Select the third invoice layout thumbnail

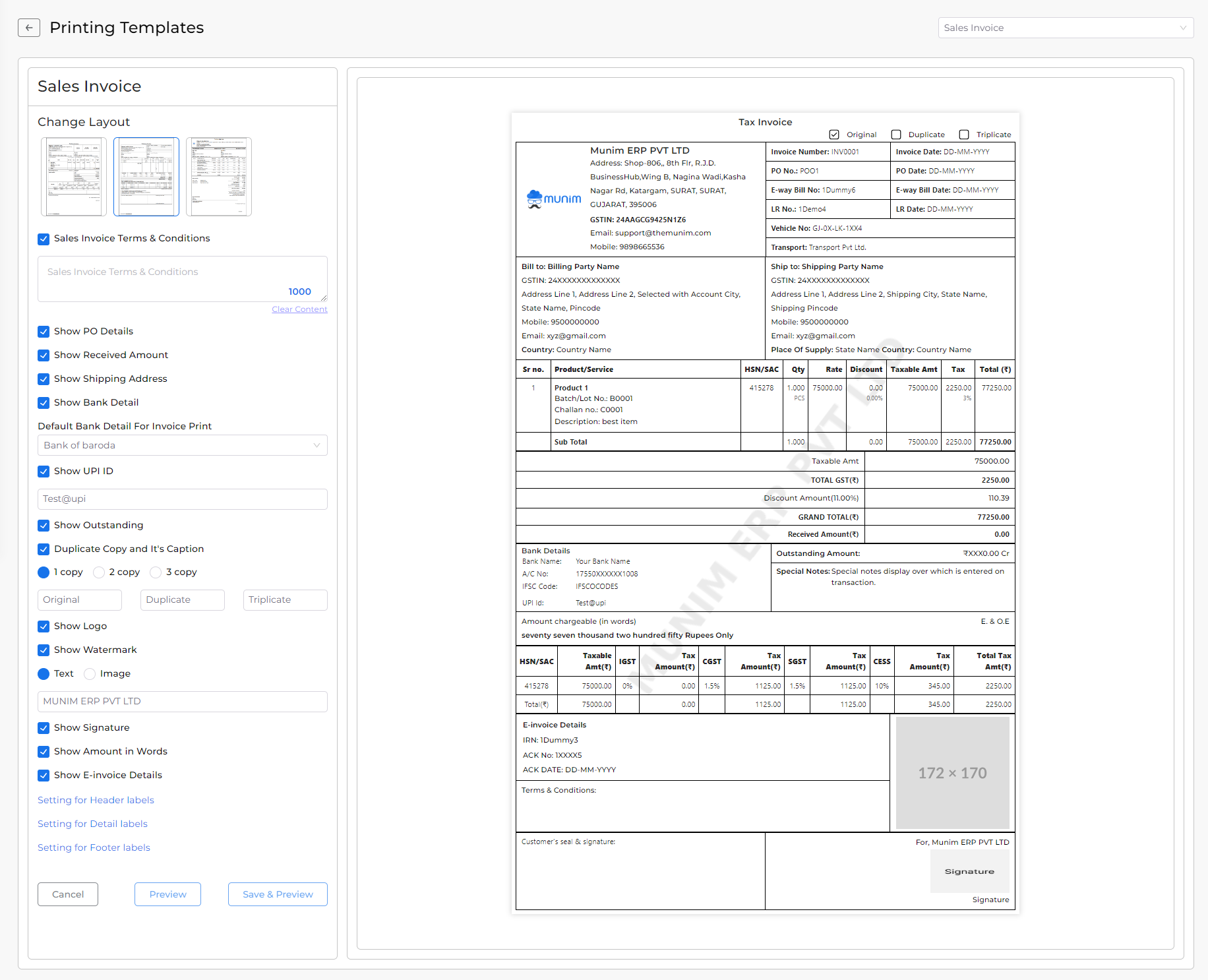(x=219, y=177)
